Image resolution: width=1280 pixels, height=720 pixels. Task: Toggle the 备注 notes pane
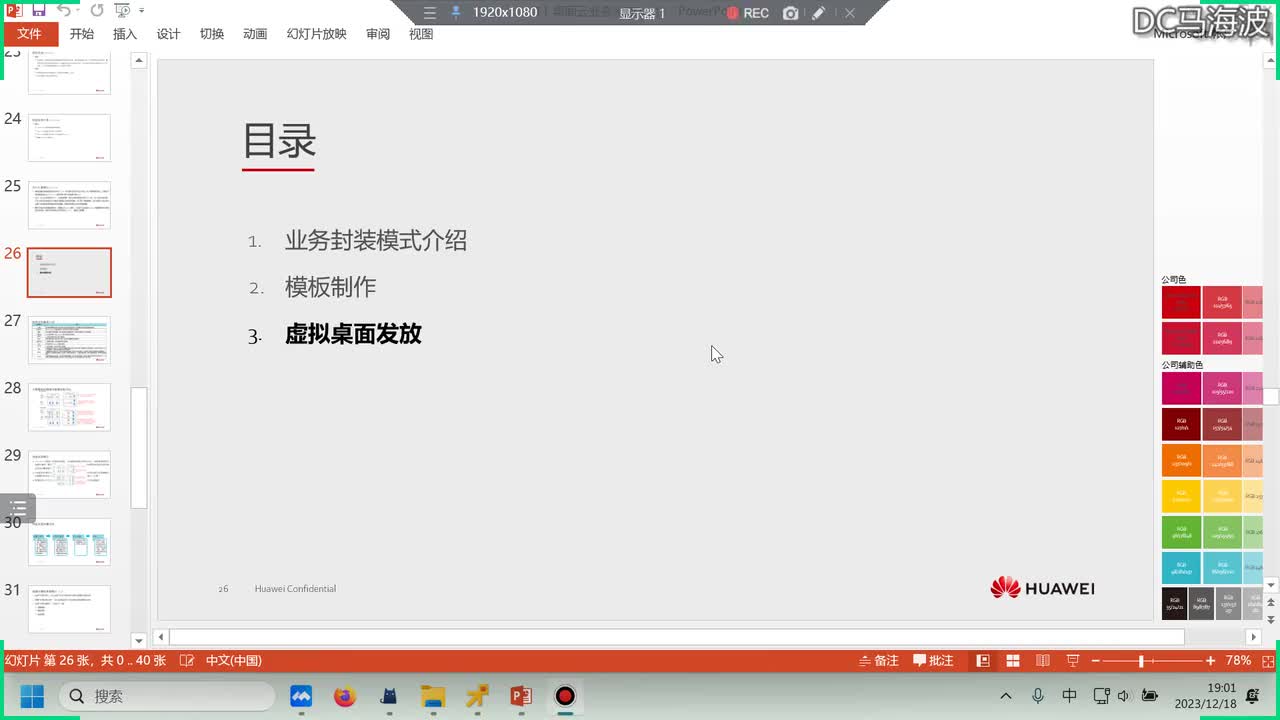coord(879,661)
